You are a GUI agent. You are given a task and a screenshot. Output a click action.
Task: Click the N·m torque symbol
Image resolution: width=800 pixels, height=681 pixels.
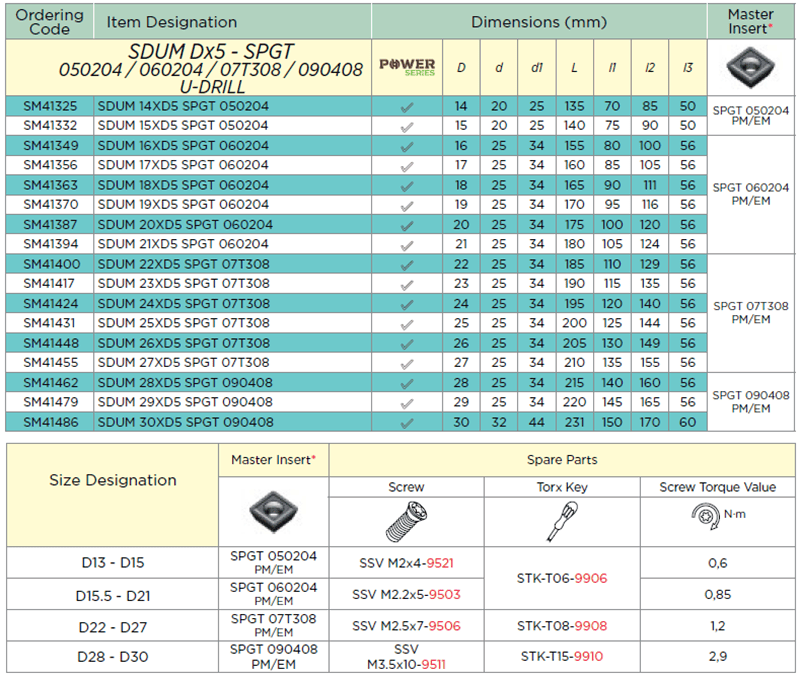pyautogui.click(x=718, y=516)
